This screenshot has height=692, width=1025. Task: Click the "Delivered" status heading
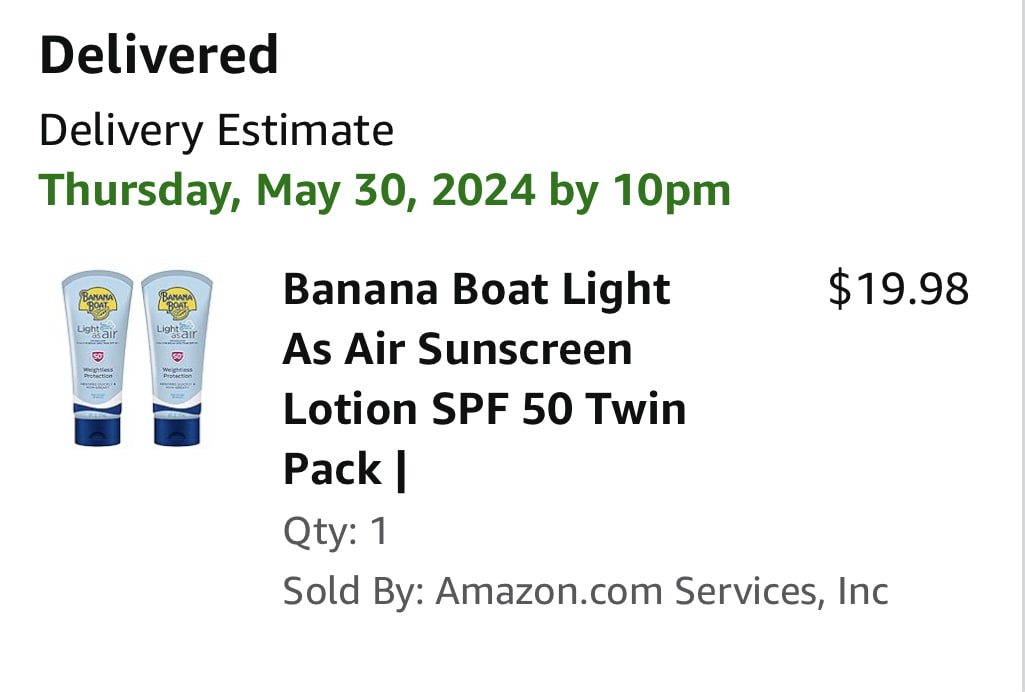pos(158,55)
